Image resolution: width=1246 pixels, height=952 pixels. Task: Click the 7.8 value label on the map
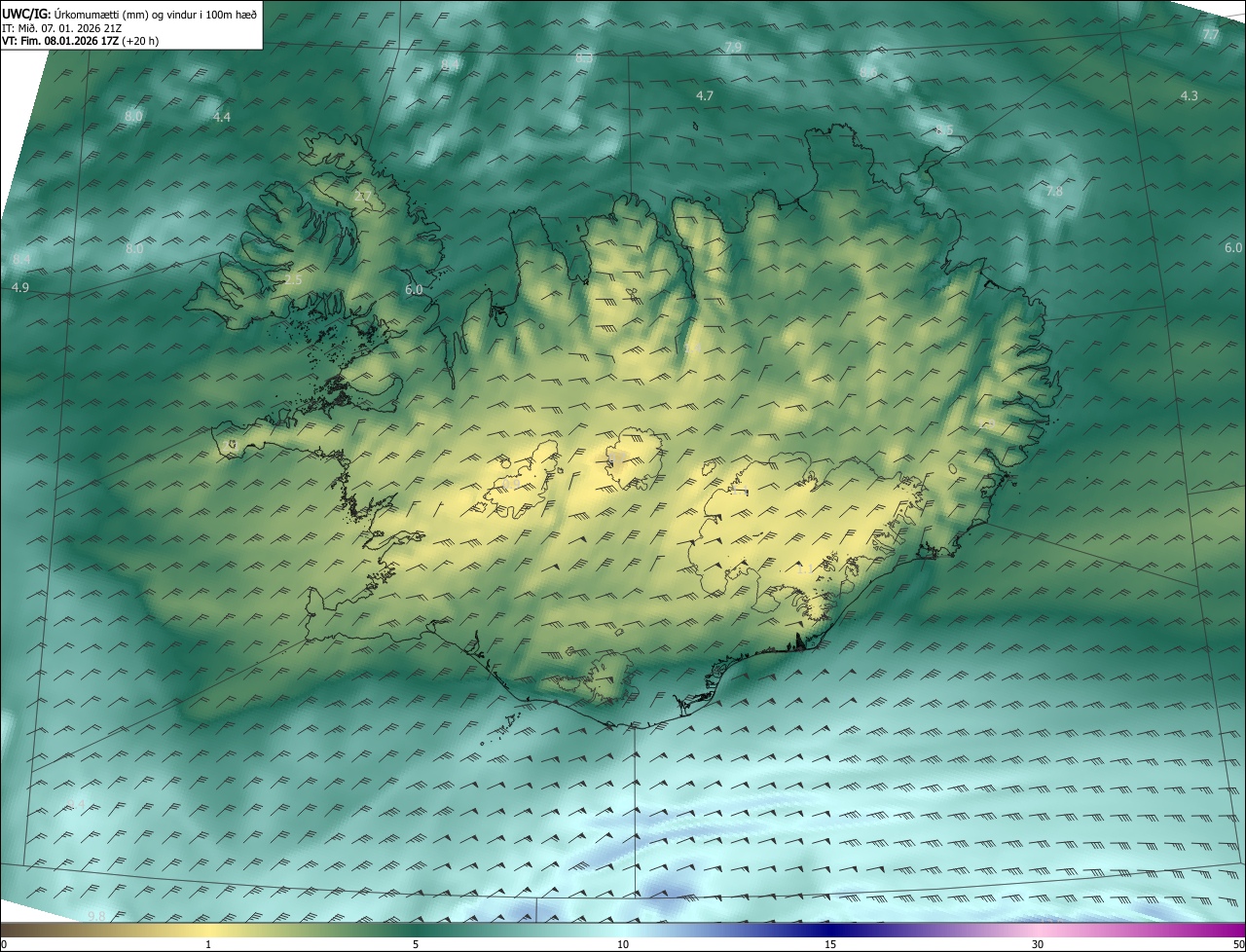click(1054, 191)
